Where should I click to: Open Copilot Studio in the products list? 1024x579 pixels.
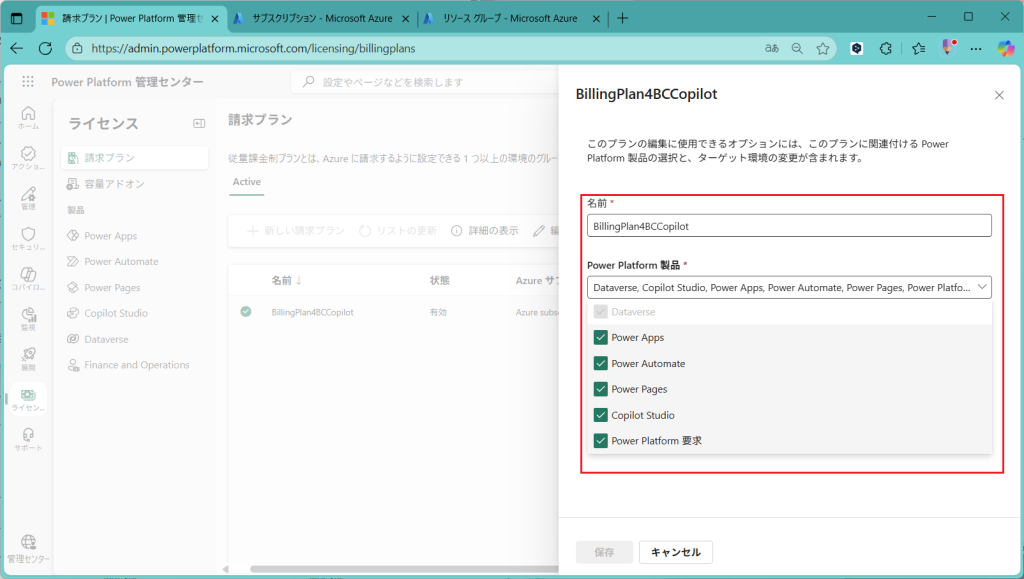[x=116, y=313]
